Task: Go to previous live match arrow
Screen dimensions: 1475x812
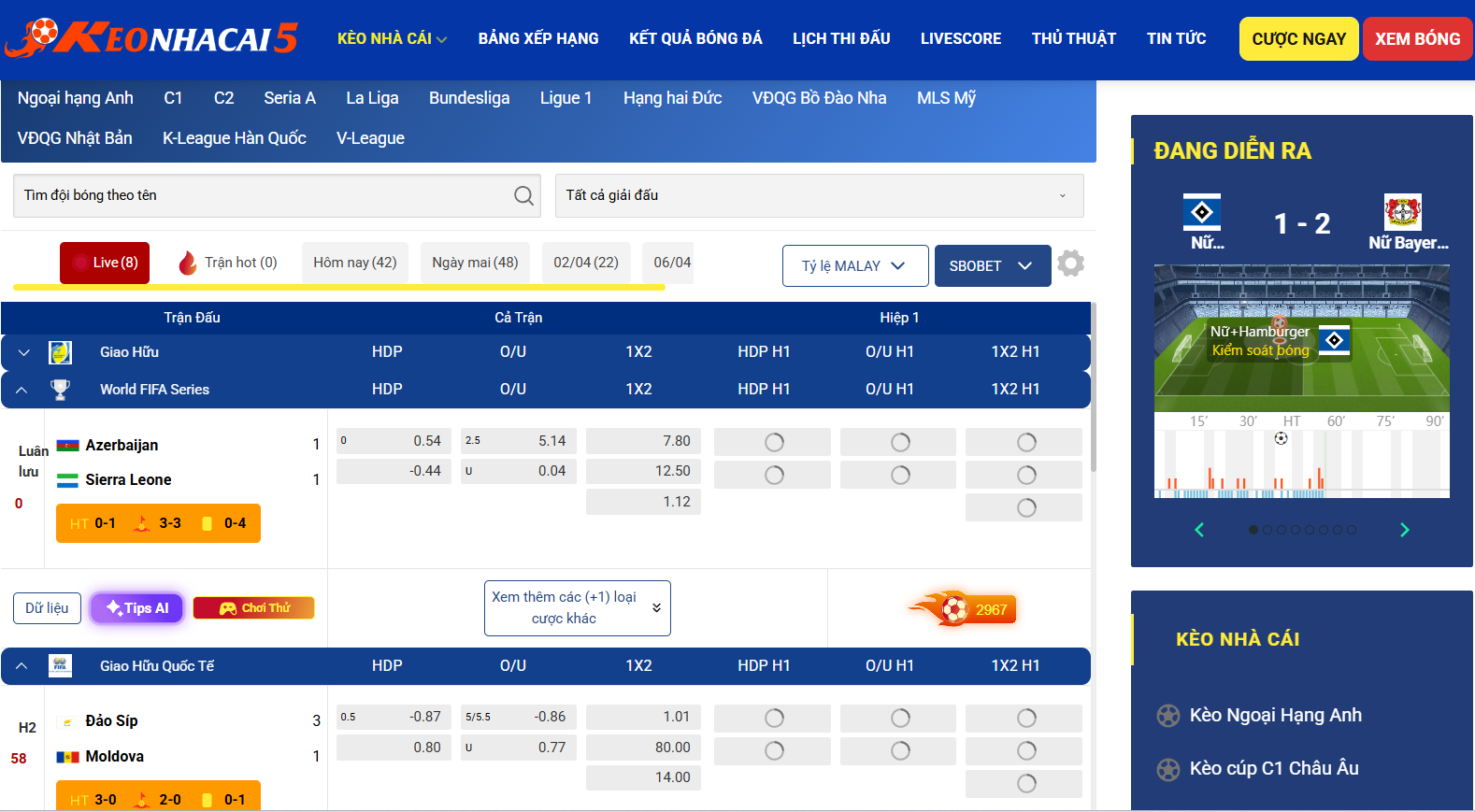Action: pyautogui.click(x=1199, y=530)
